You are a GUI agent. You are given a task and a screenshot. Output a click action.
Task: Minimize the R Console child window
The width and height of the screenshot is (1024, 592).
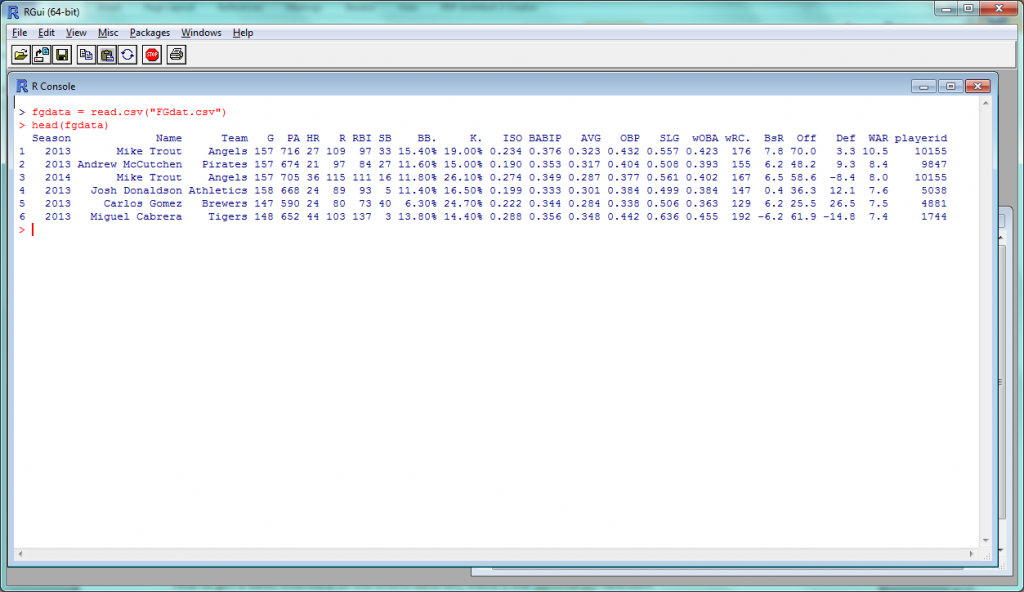[928, 86]
